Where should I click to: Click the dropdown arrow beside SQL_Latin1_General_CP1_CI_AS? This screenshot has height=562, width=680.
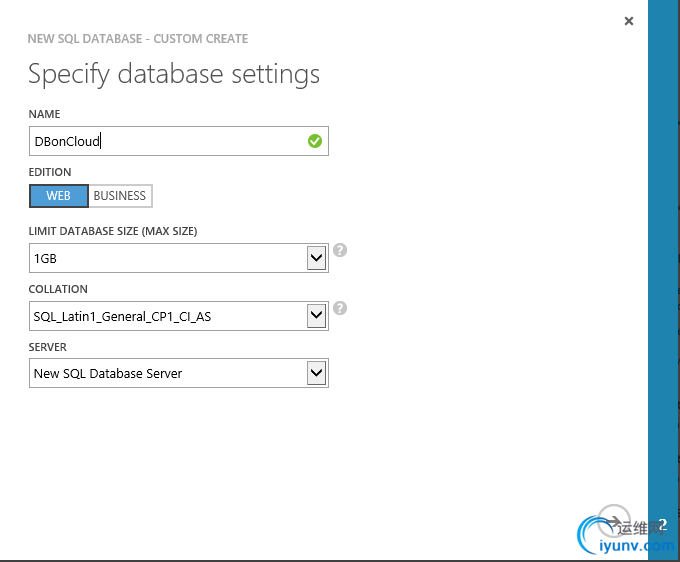pos(316,317)
